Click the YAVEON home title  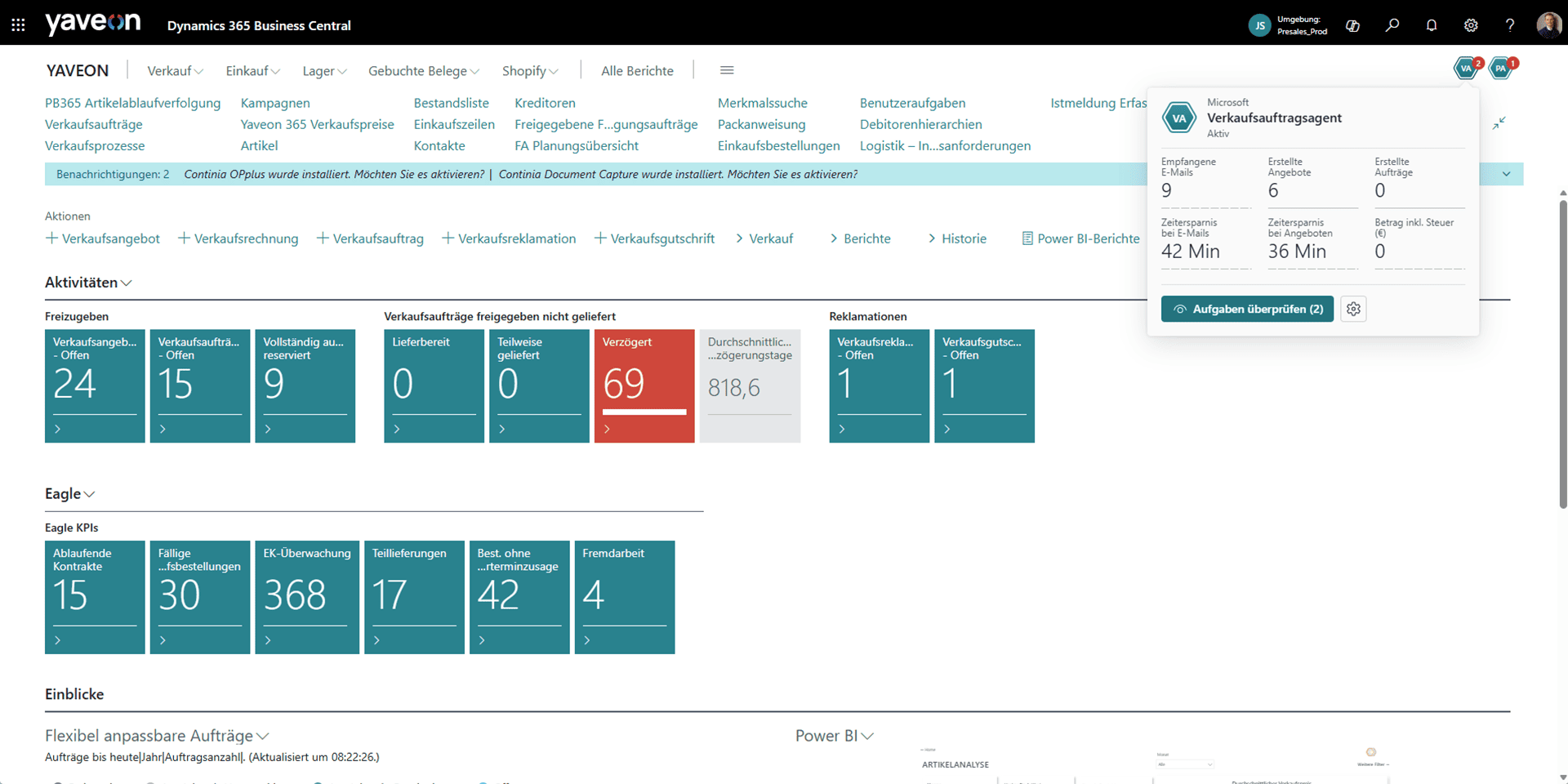pyautogui.click(x=78, y=70)
